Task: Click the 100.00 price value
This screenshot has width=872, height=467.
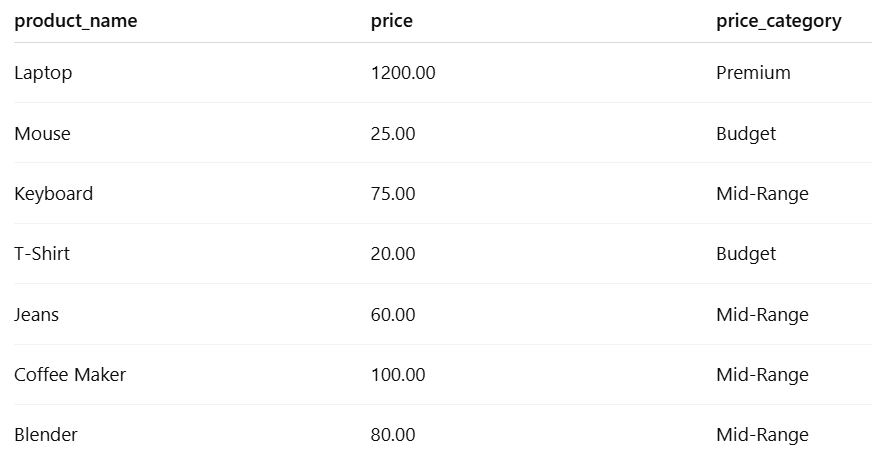Action: (398, 375)
